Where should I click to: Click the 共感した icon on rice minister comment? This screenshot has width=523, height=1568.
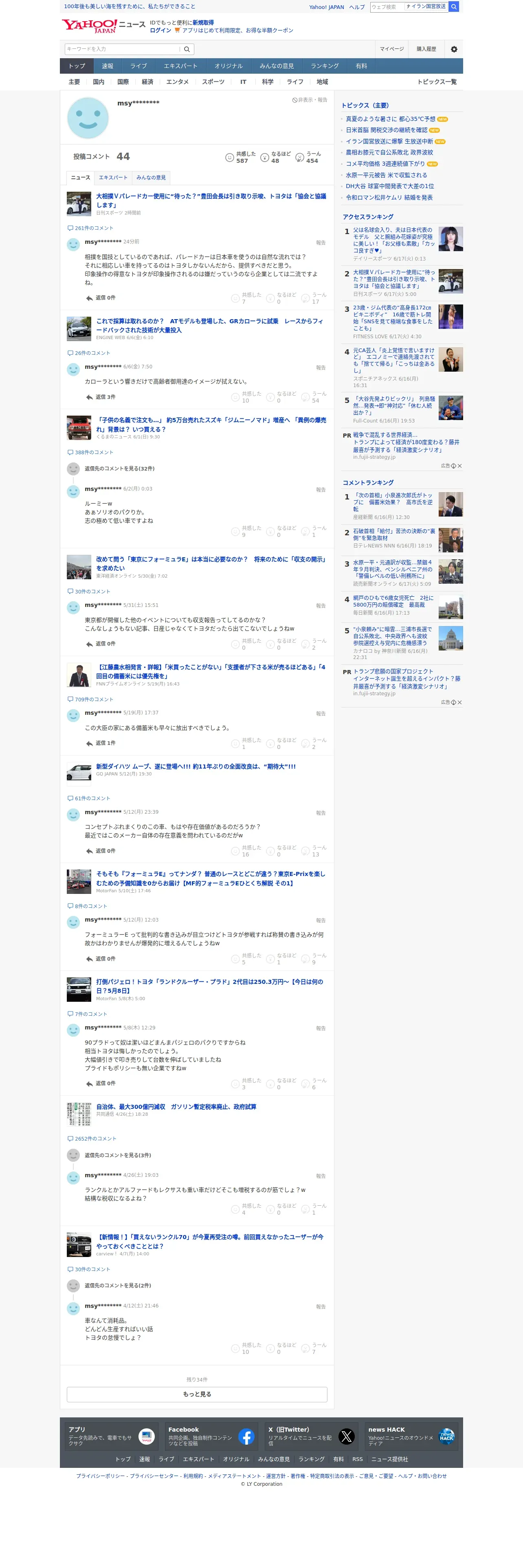pyautogui.click(x=235, y=744)
